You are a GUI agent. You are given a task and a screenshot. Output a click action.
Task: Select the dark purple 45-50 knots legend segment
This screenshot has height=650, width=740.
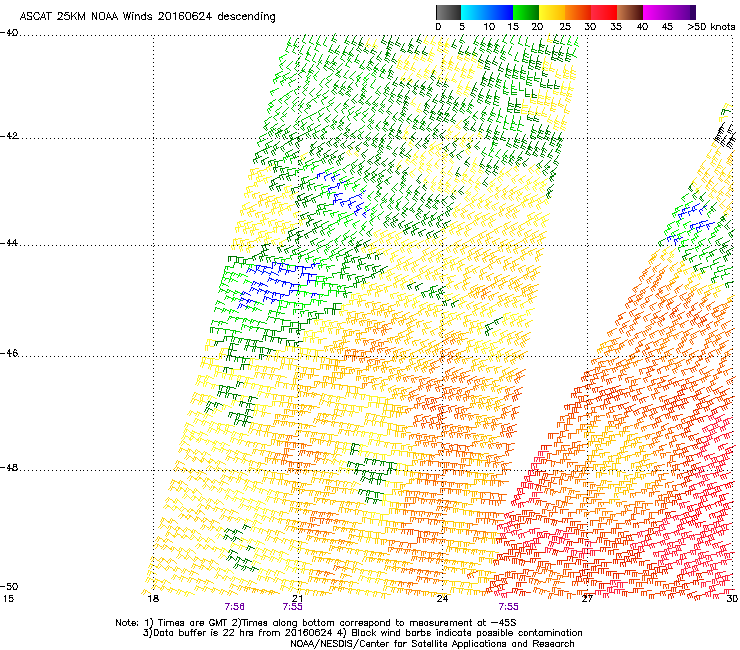(682, 12)
